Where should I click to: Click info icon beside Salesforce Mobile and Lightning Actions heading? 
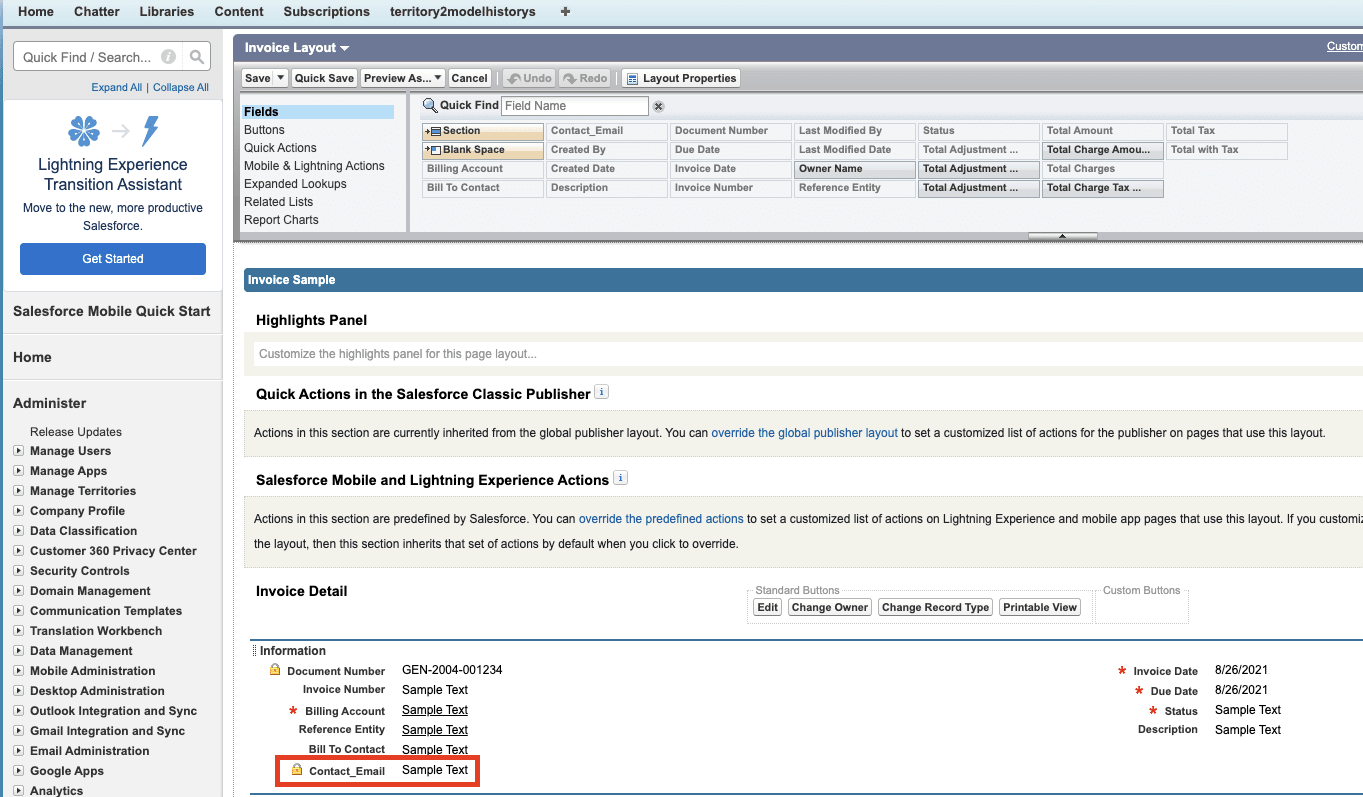tap(620, 478)
